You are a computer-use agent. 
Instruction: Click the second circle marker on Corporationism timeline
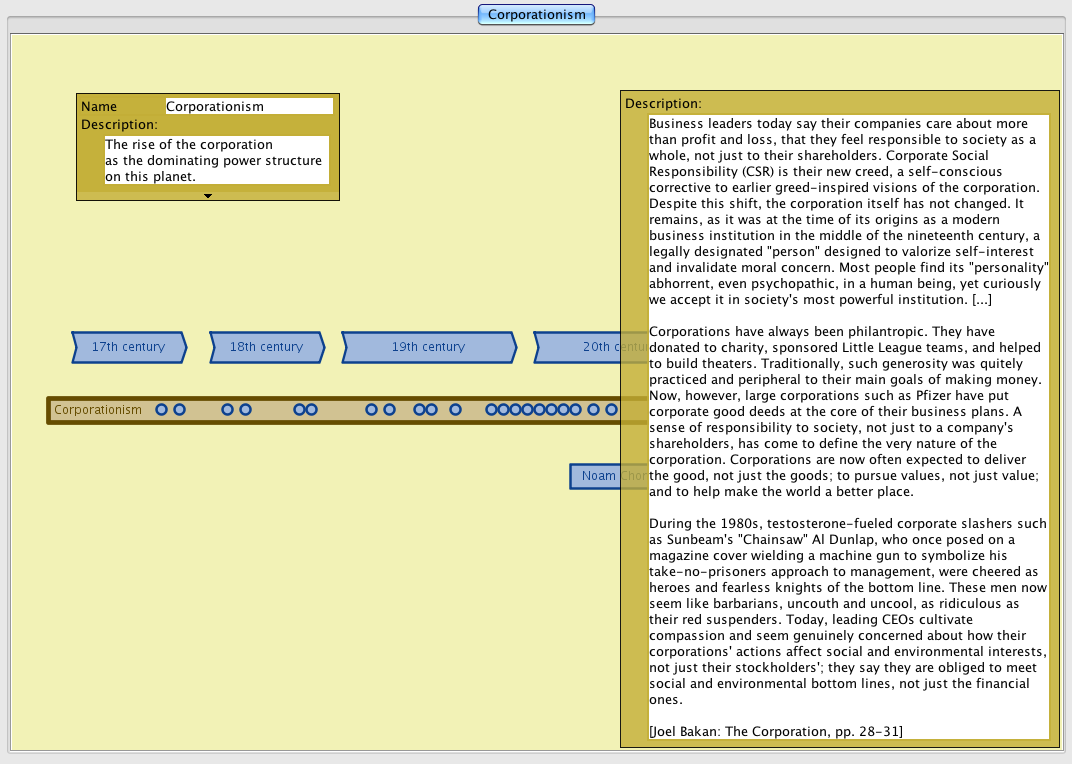(179, 410)
